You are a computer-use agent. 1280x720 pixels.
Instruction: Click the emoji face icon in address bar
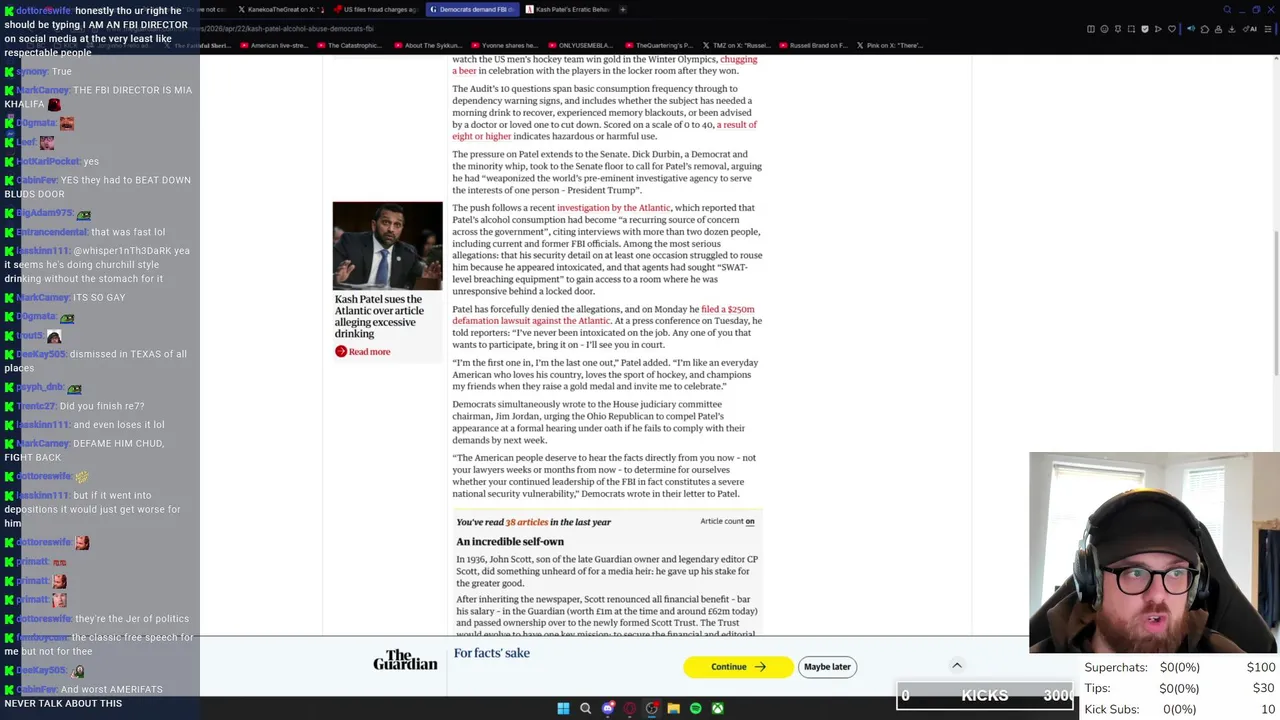[1104, 29]
